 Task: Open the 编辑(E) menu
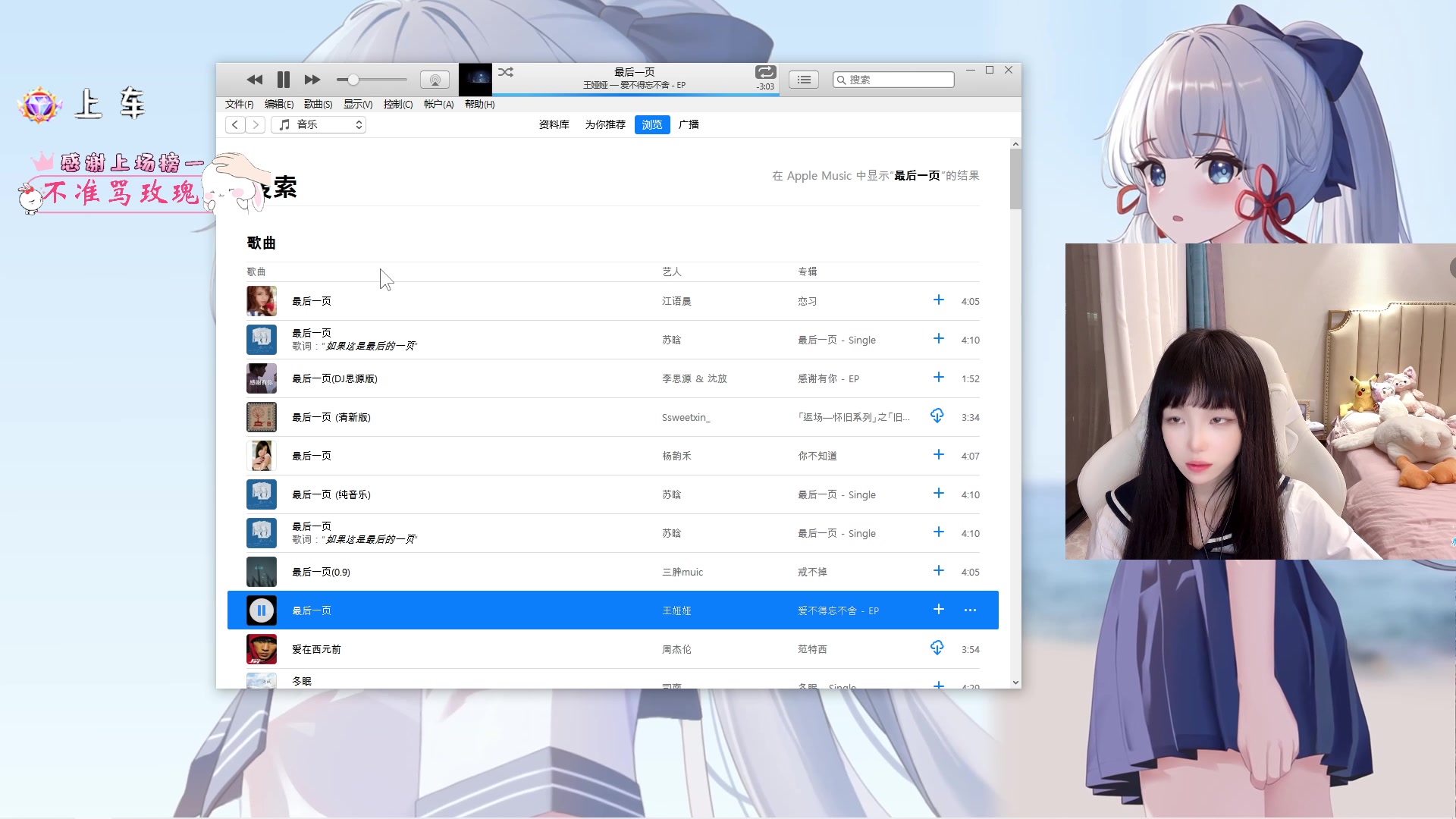pos(279,104)
